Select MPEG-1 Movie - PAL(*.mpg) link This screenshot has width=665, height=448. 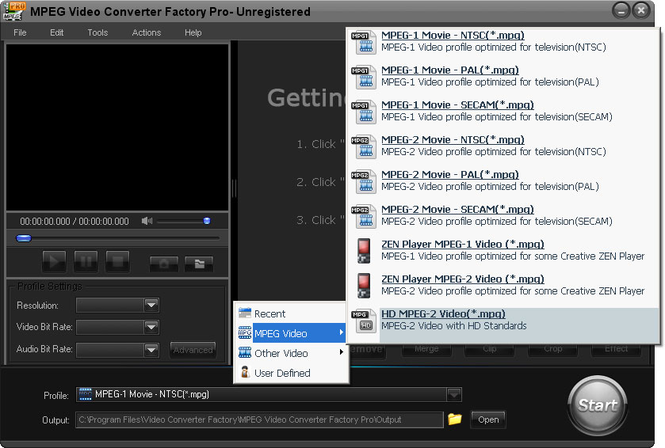click(x=450, y=70)
